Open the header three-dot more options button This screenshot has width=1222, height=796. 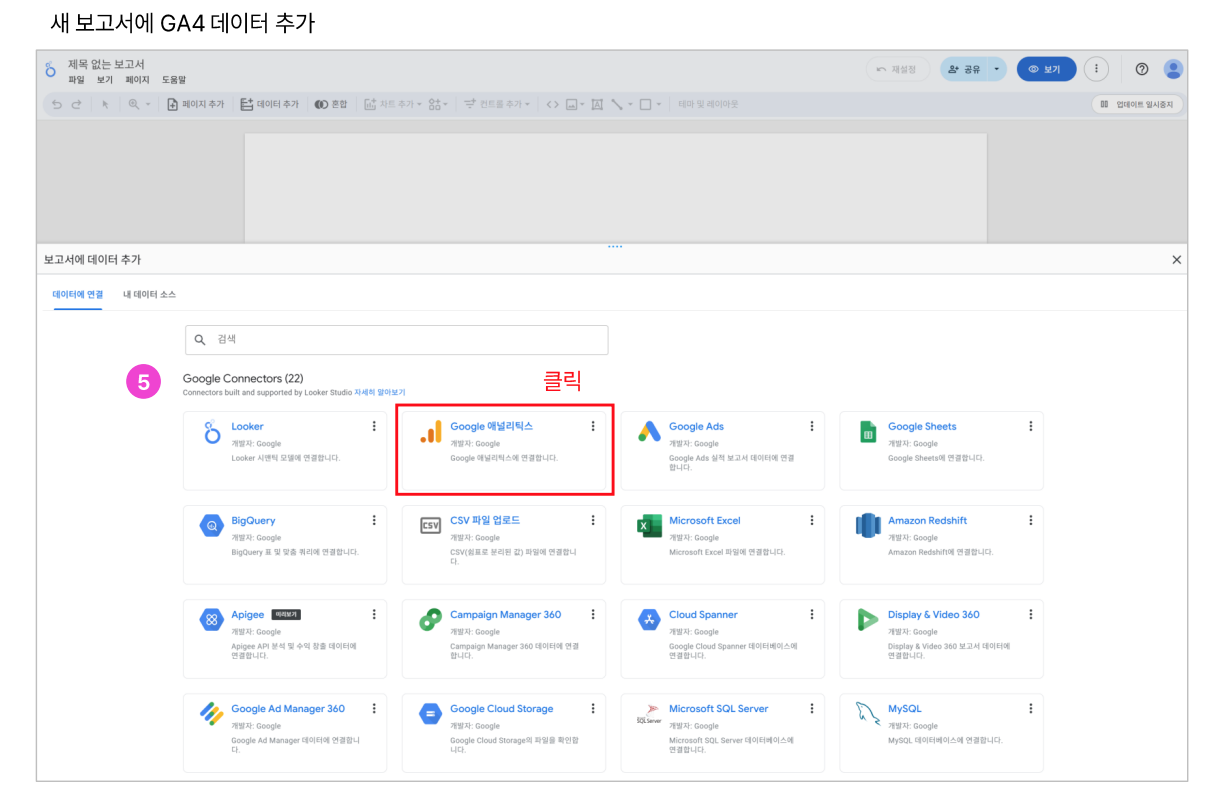coord(1097,69)
